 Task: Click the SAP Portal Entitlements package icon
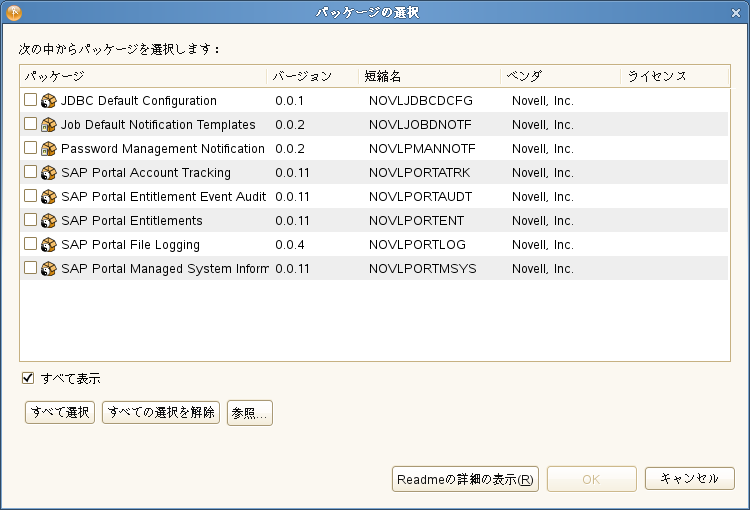[48, 221]
